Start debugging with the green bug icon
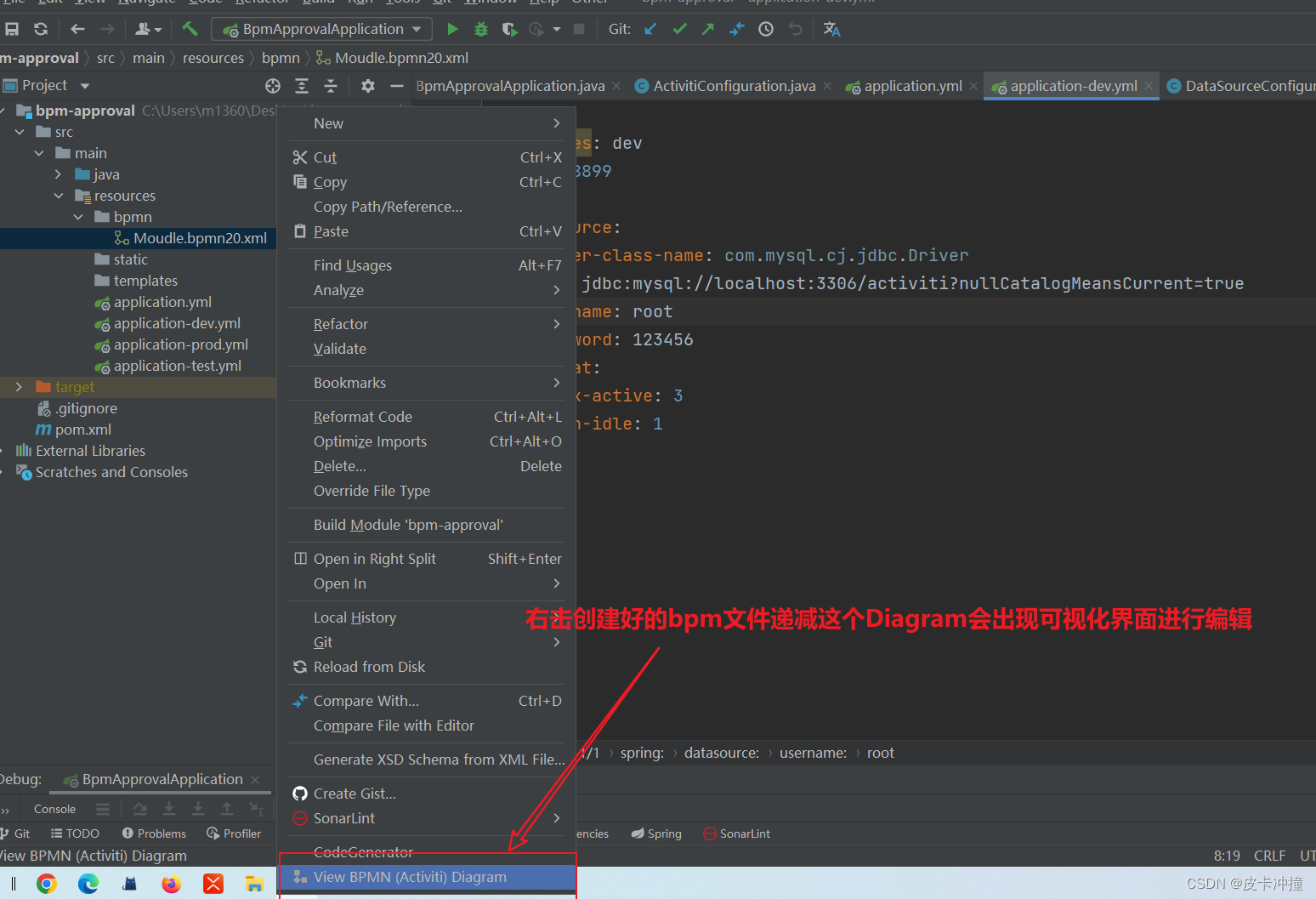Viewport: 1316px width, 899px height. [x=480, y=29]
